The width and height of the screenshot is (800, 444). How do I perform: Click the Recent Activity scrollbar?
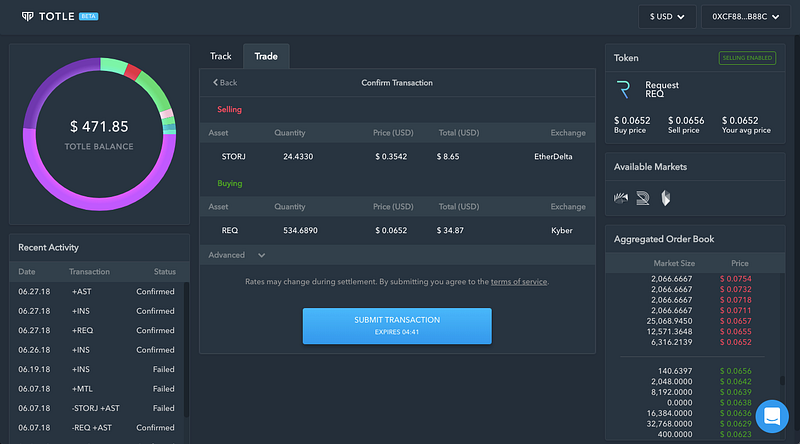(186, 350)
